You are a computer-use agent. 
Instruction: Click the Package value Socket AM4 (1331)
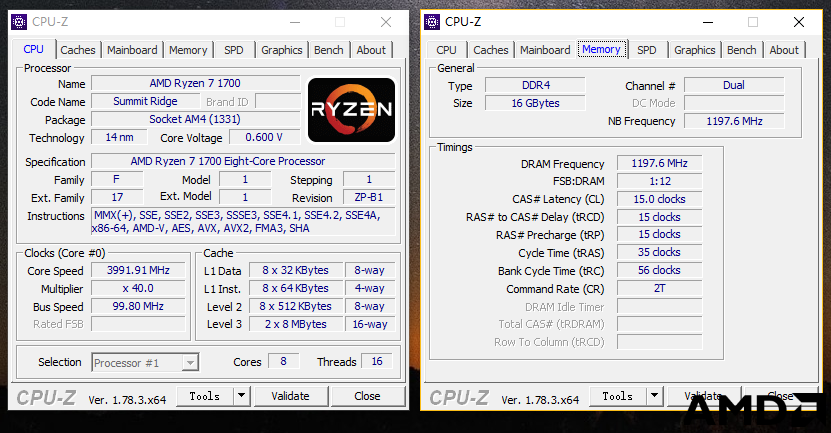click(x=196, y=119)
